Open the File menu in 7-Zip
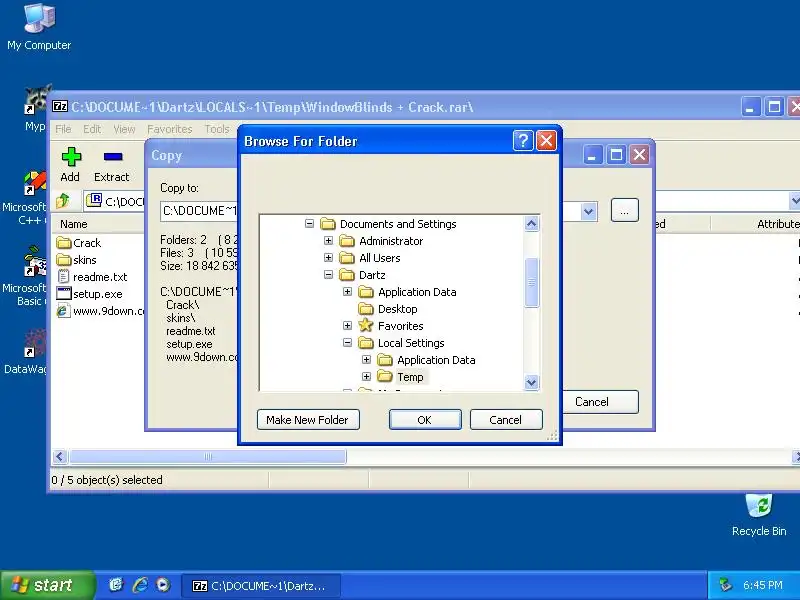800x600 pixels. pyautogui.click(x=63, y=129)
